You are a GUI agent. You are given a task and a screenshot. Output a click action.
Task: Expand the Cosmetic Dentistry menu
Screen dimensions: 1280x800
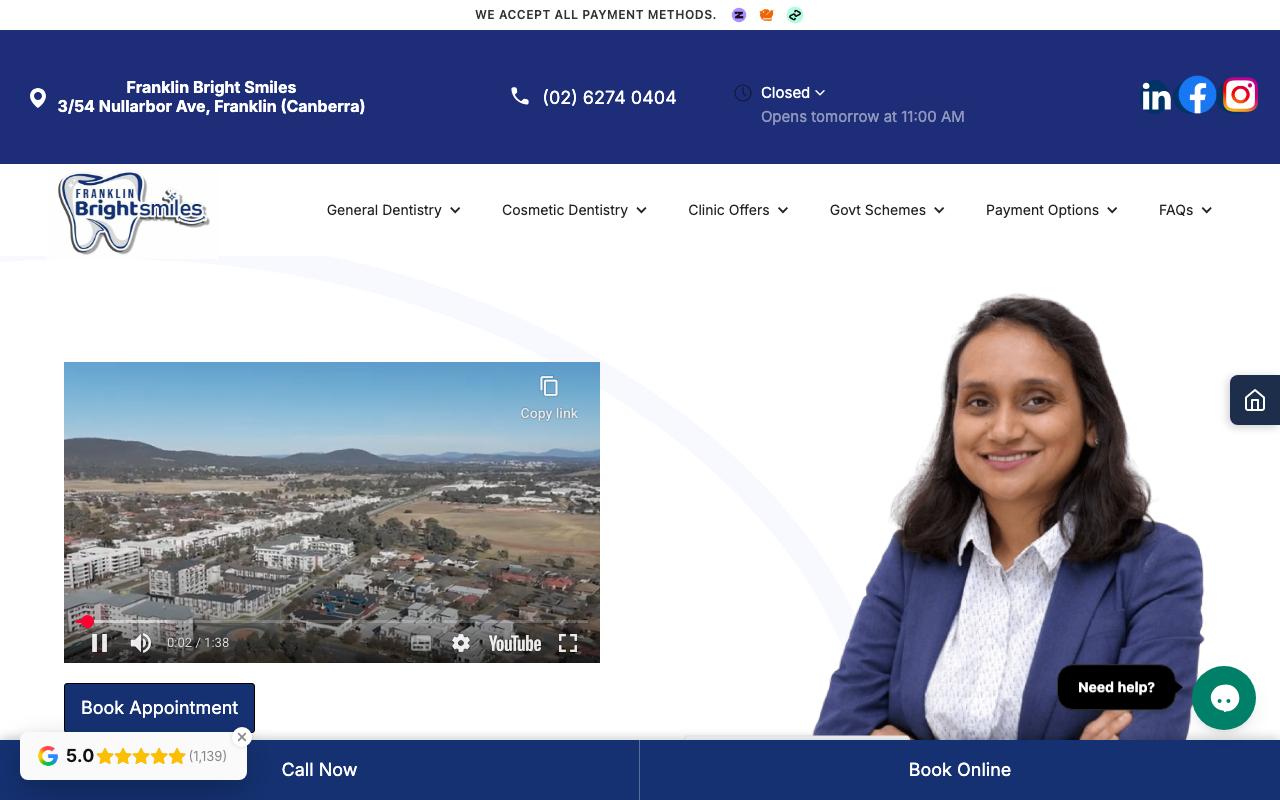point(574,210)
